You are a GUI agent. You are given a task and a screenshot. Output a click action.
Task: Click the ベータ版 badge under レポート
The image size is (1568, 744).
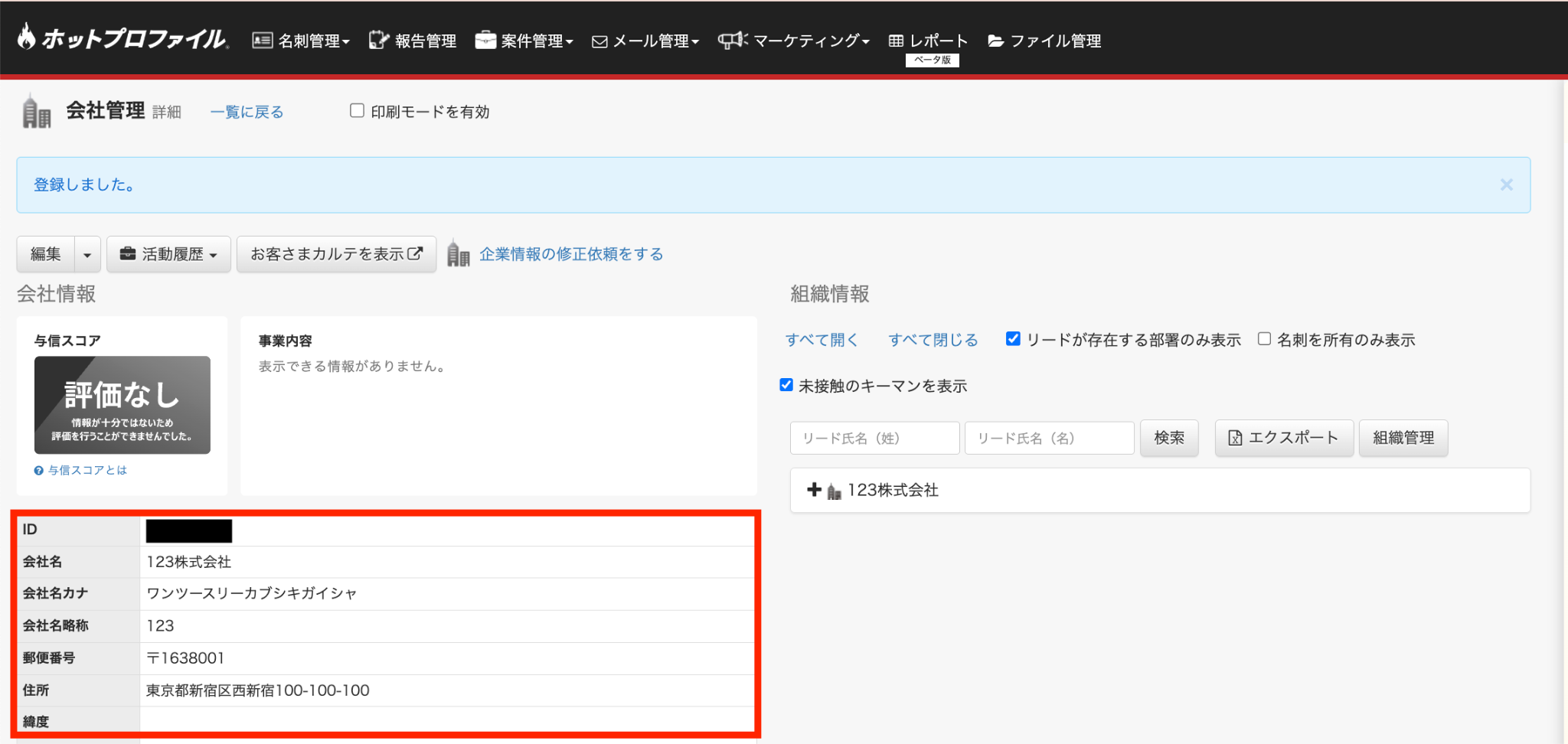click(x=932, y=60)
